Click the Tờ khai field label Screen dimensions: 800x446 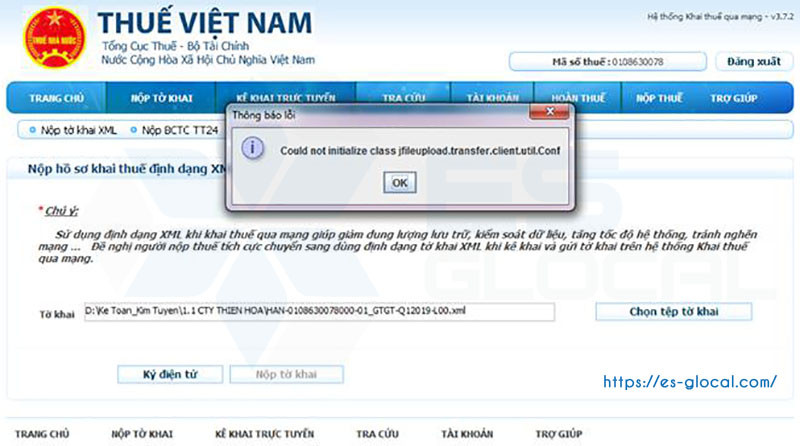point(57,314)
